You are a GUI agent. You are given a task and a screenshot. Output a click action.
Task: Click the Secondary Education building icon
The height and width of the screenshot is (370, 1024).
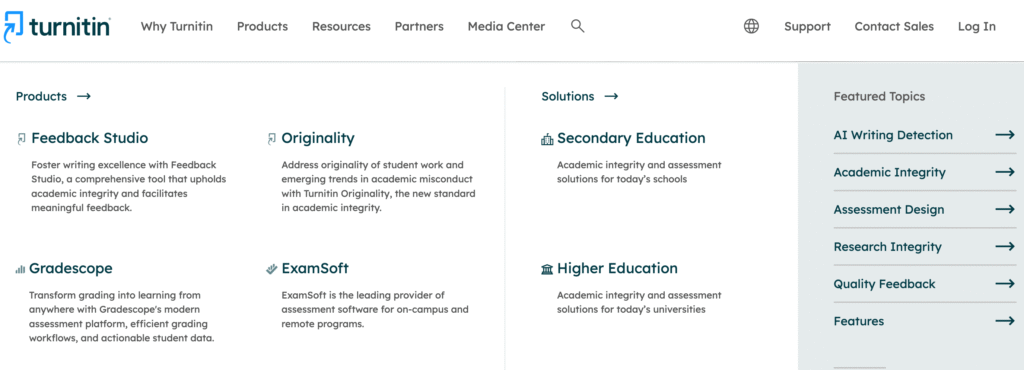pyautogui.click(x=547, y=139)
